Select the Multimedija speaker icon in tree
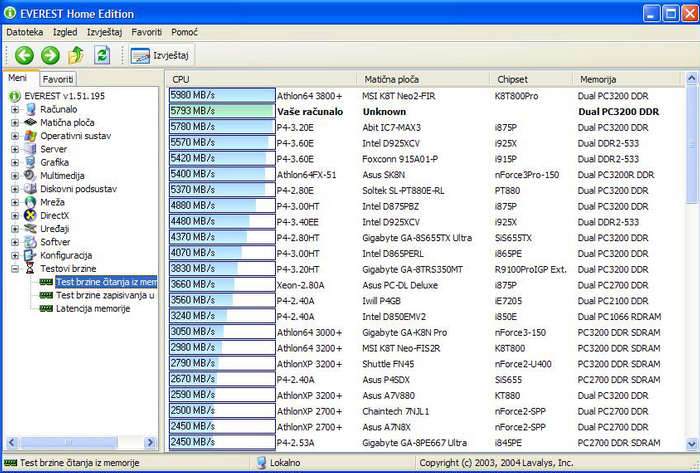This screenshot has width=700, height=473. click(30, 175)
